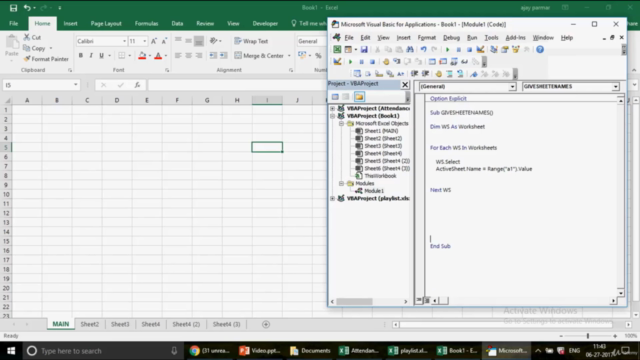The width and height of the screenshot is (640, 360).
Task: Click the Excel font color swatch button
Action: [x=158, y=56]
